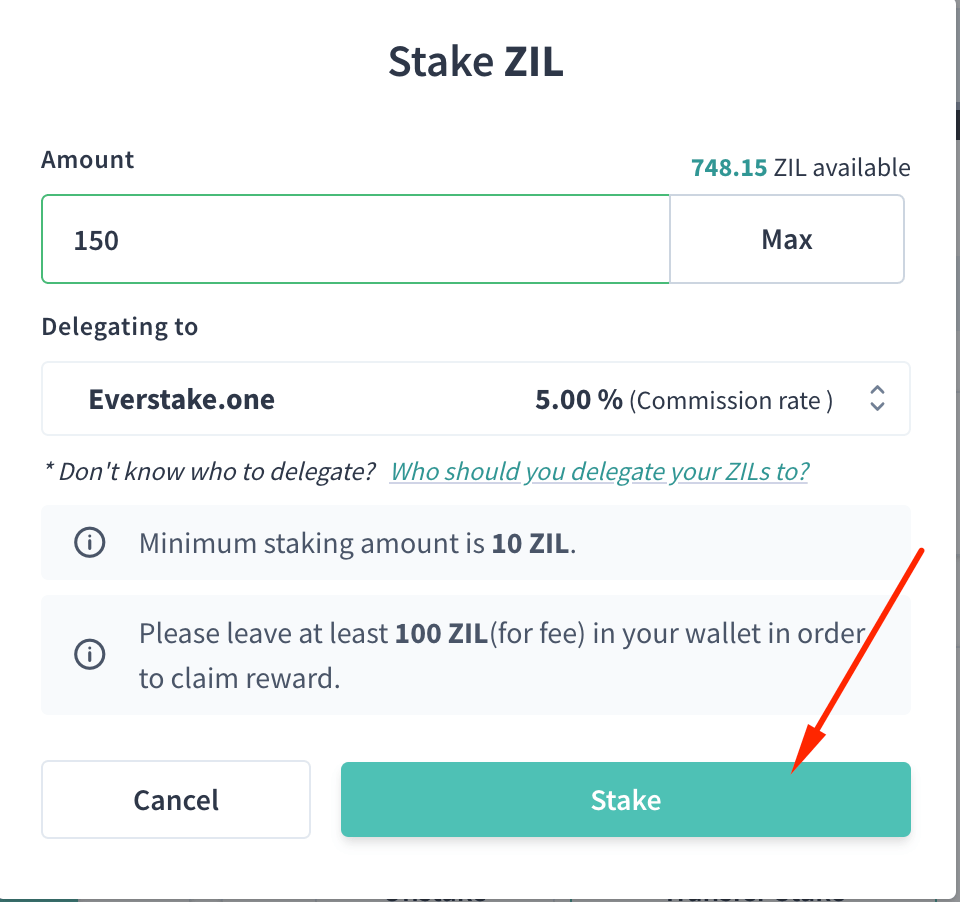The height and width of the screenshot is (902, 960).
Task: Cancel the staking dialog
Action: pyautogui.click(x=175, y=799)
